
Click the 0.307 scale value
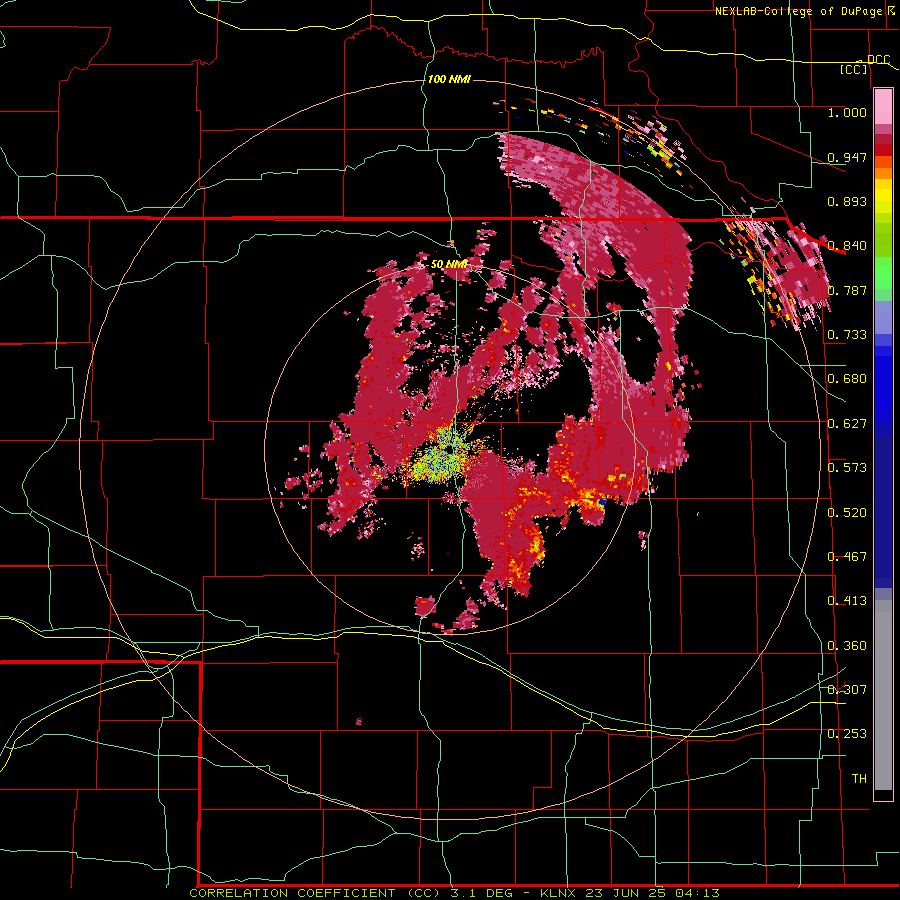pos(847,689)
